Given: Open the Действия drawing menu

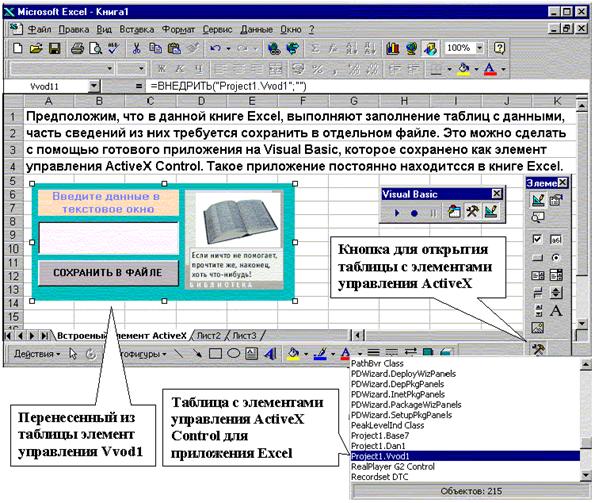Looking at the screenshot, I should pos(37,354).
